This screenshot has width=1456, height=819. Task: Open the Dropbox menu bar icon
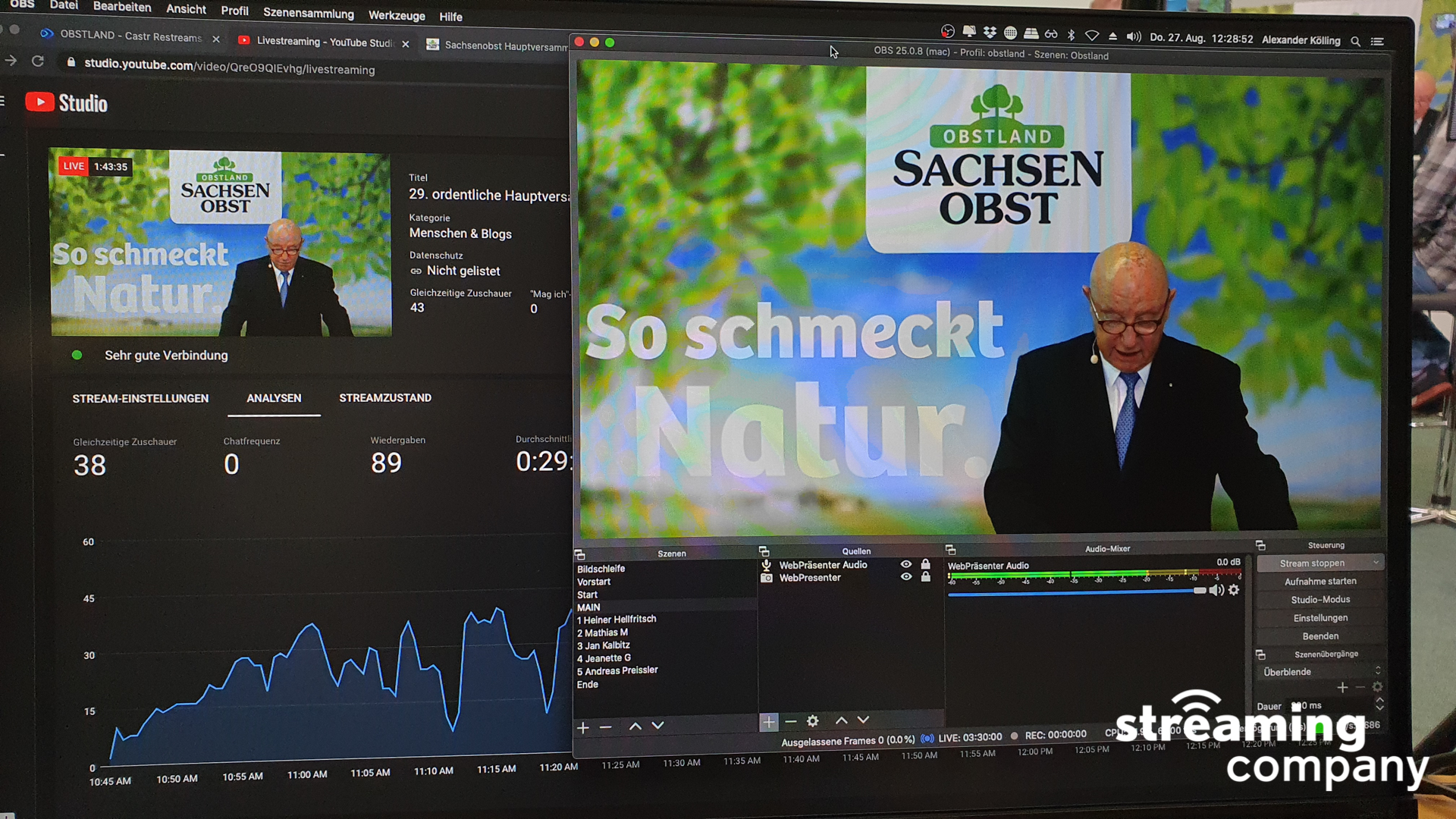[990, 33]
